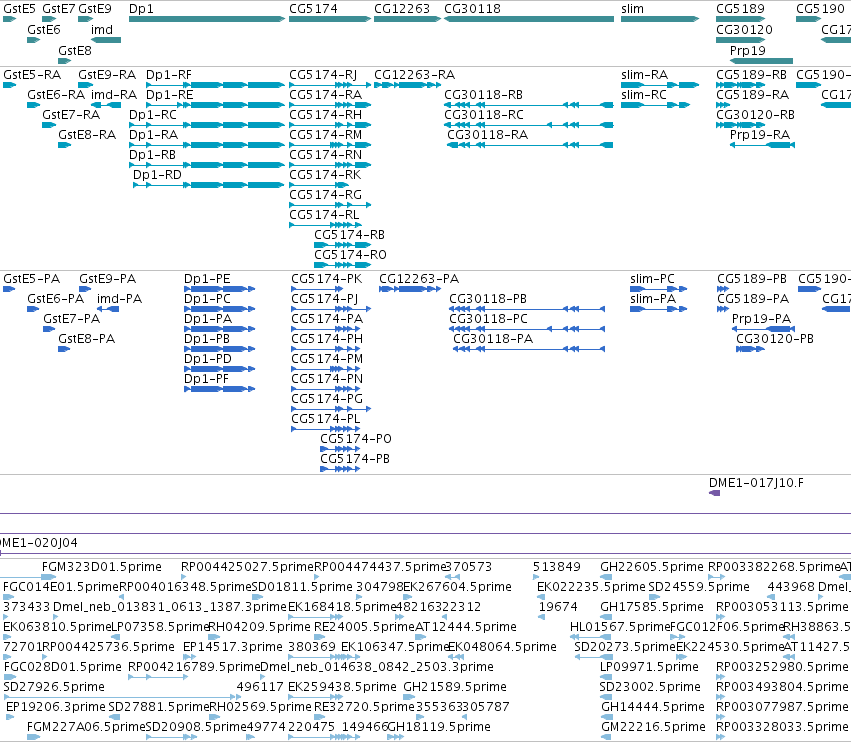The width and height of the screenshot is (851, 742).
Task: Select the DME1-020J04 clone label
Action: pyautogui.click(x=39, y=543)
